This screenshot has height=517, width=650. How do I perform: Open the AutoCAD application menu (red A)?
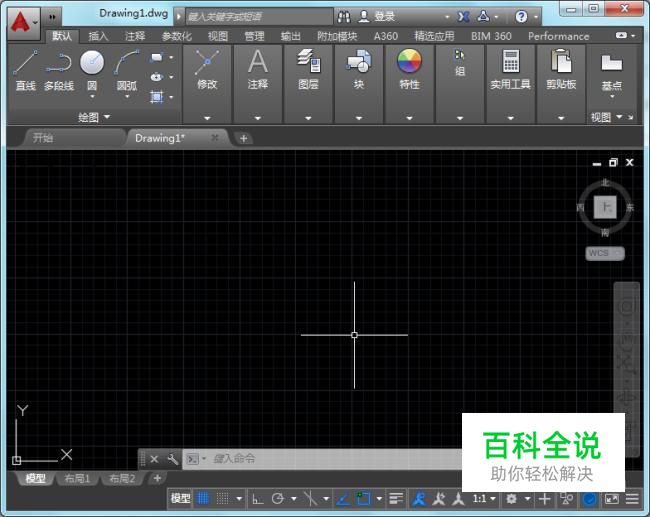(x=24, y=23)
